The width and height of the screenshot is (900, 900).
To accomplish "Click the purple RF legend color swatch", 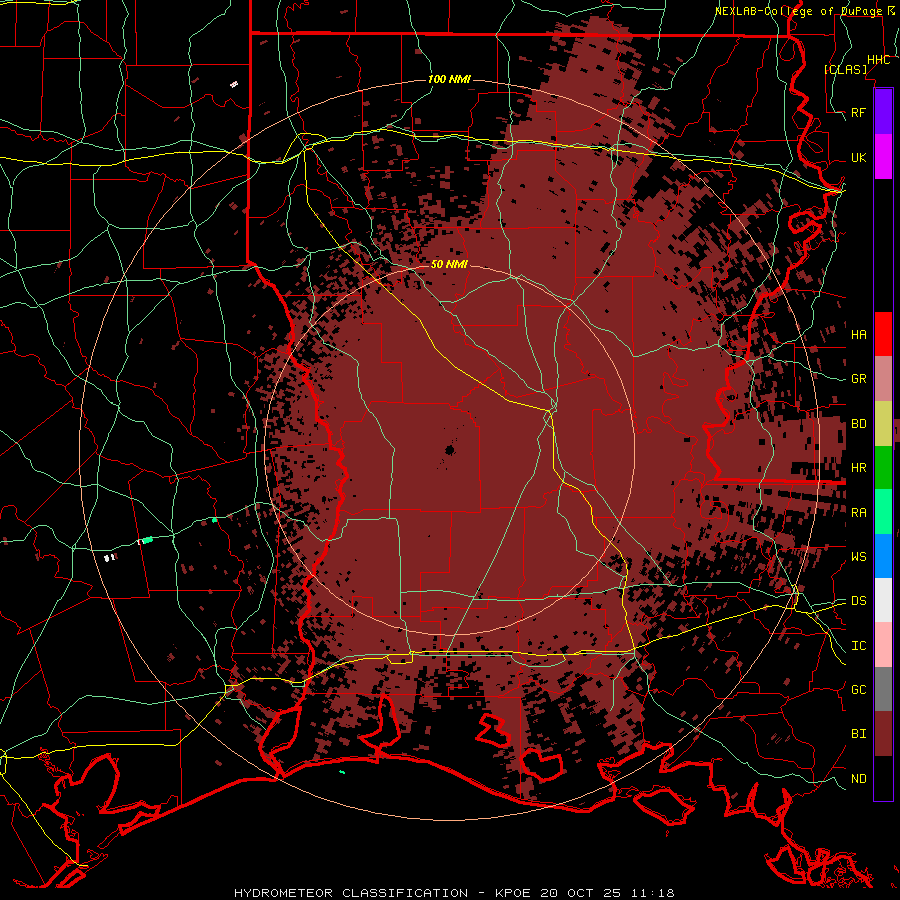I will point(883,112).
